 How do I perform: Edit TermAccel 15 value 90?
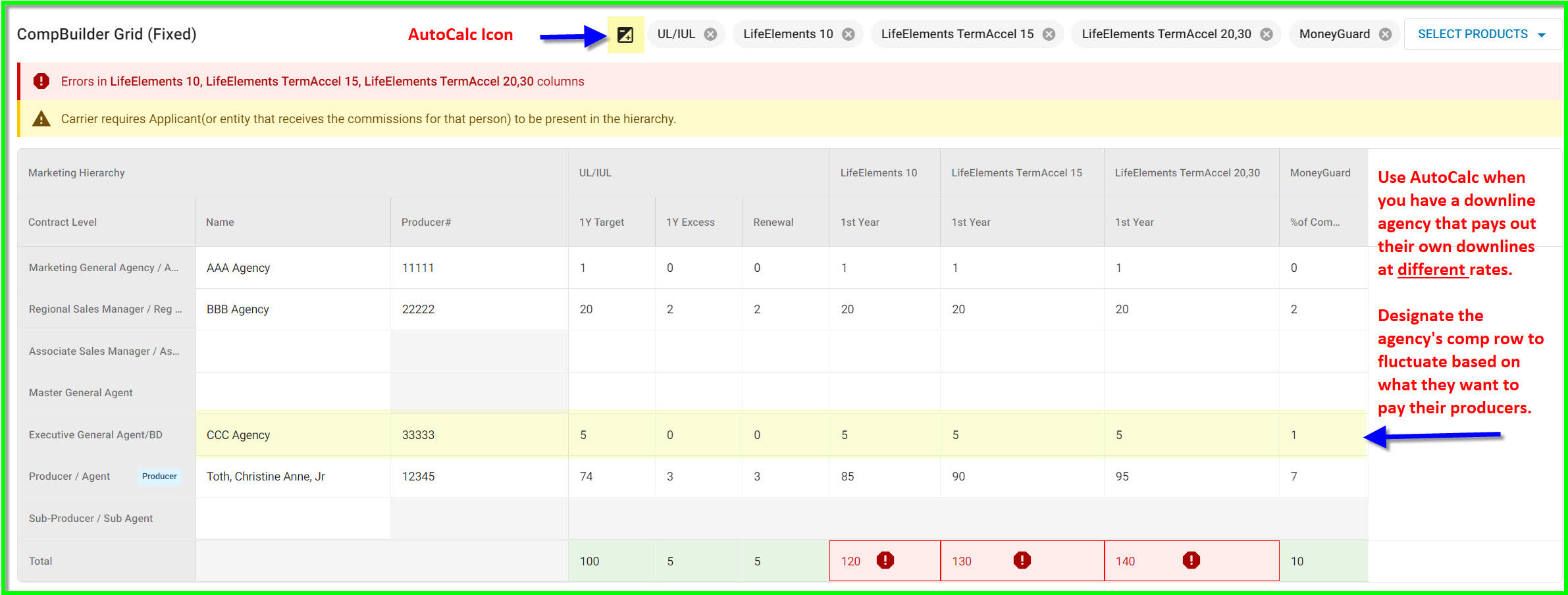pos(1022,477)
